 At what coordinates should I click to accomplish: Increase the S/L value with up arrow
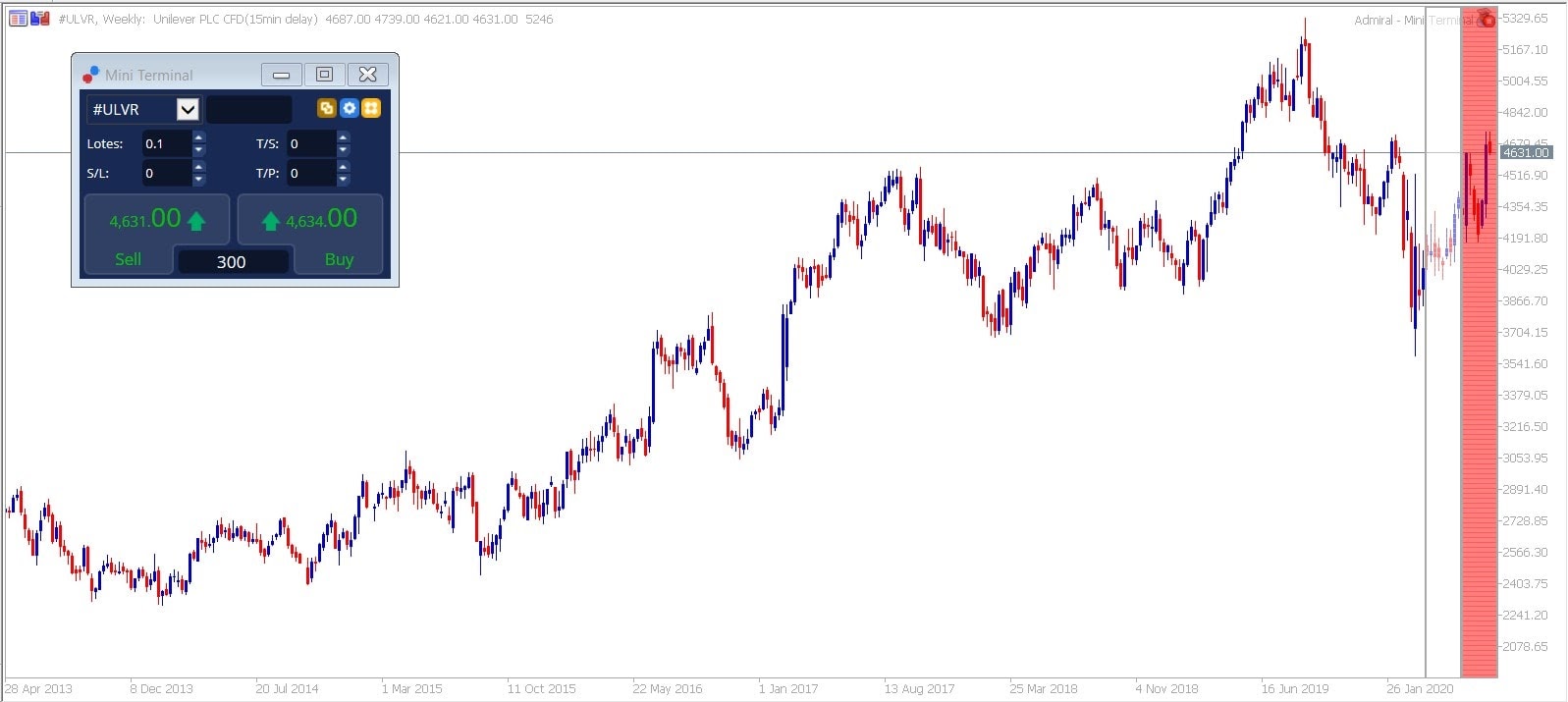199,167
